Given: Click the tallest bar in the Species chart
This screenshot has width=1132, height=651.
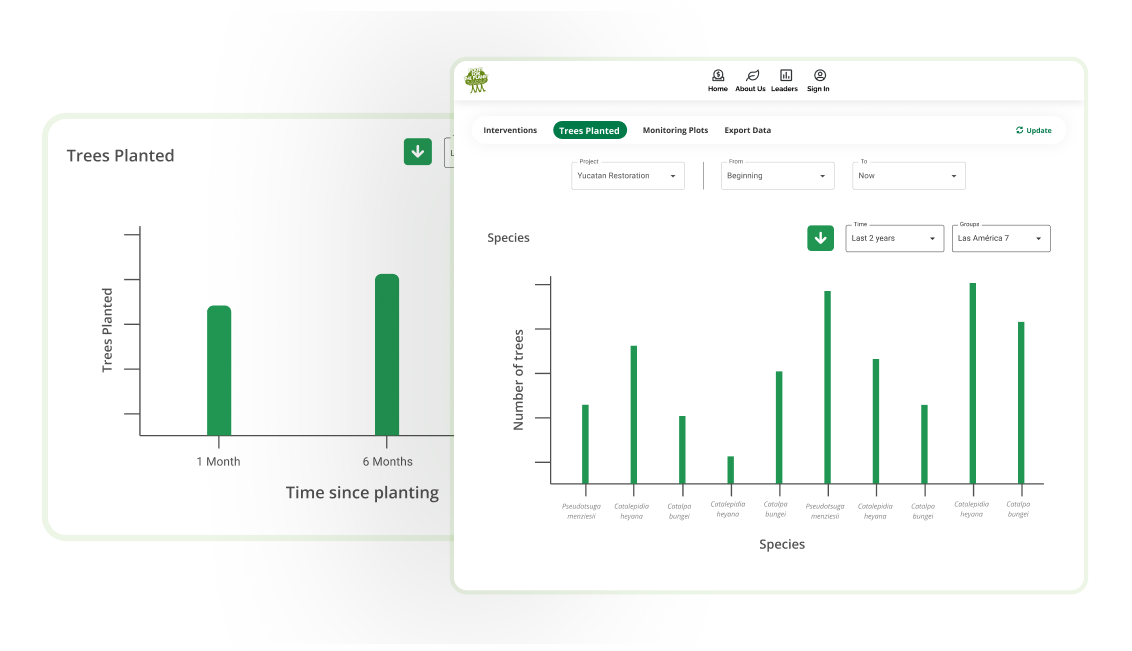Looking at the screenshot, I should pos(972,383).
